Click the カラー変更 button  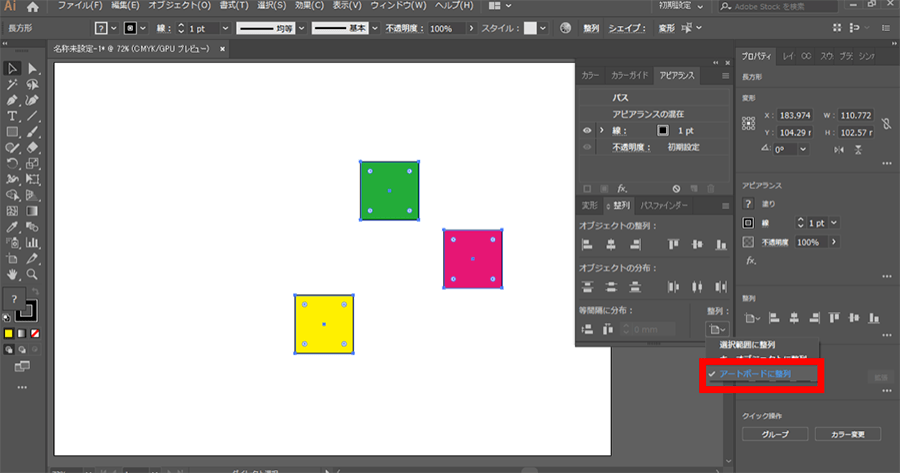(847, 434)
